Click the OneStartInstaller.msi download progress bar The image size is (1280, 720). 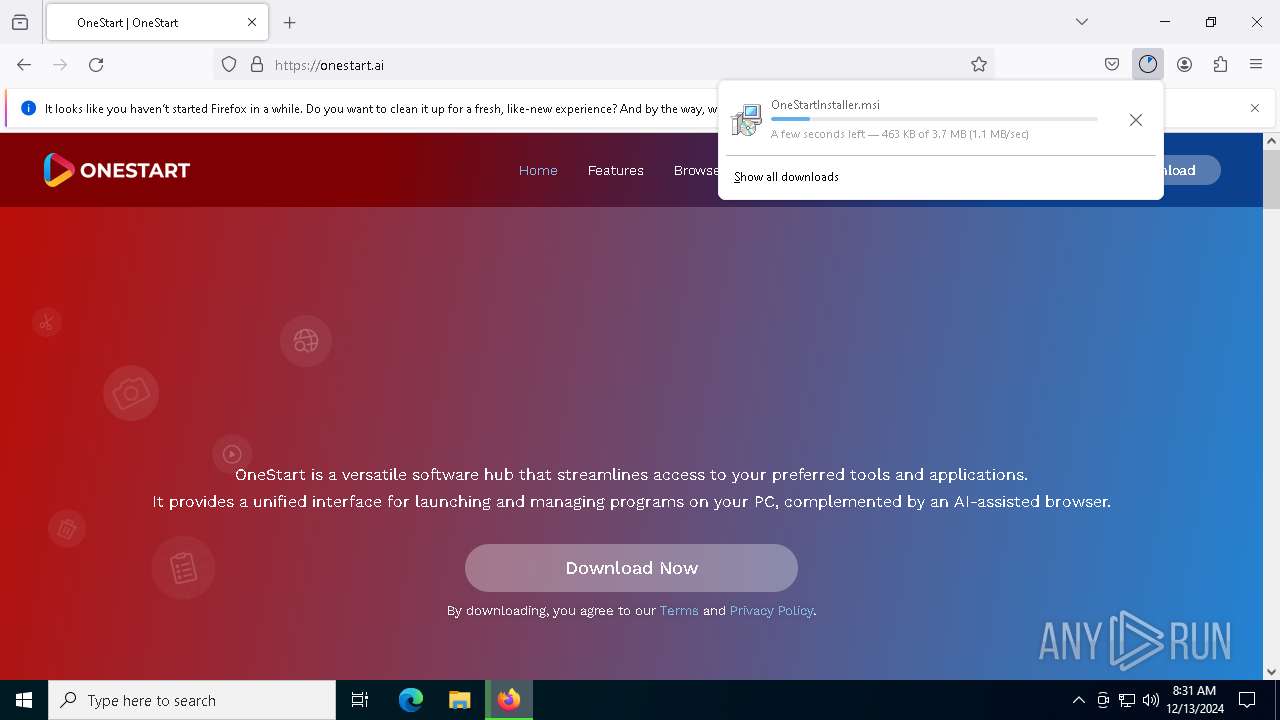coord(934,119)
